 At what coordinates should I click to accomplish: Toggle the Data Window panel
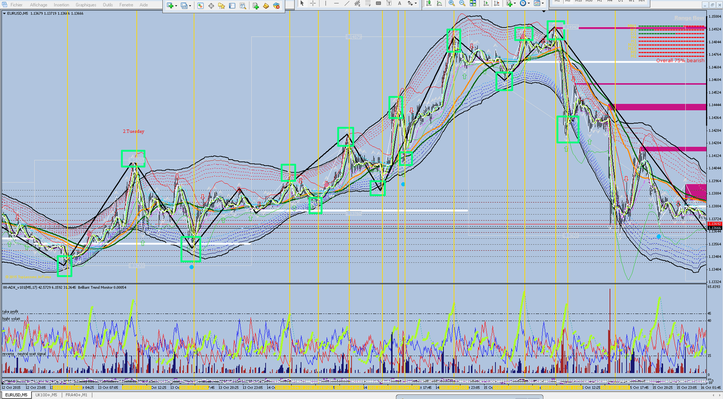tap(211, 6)
